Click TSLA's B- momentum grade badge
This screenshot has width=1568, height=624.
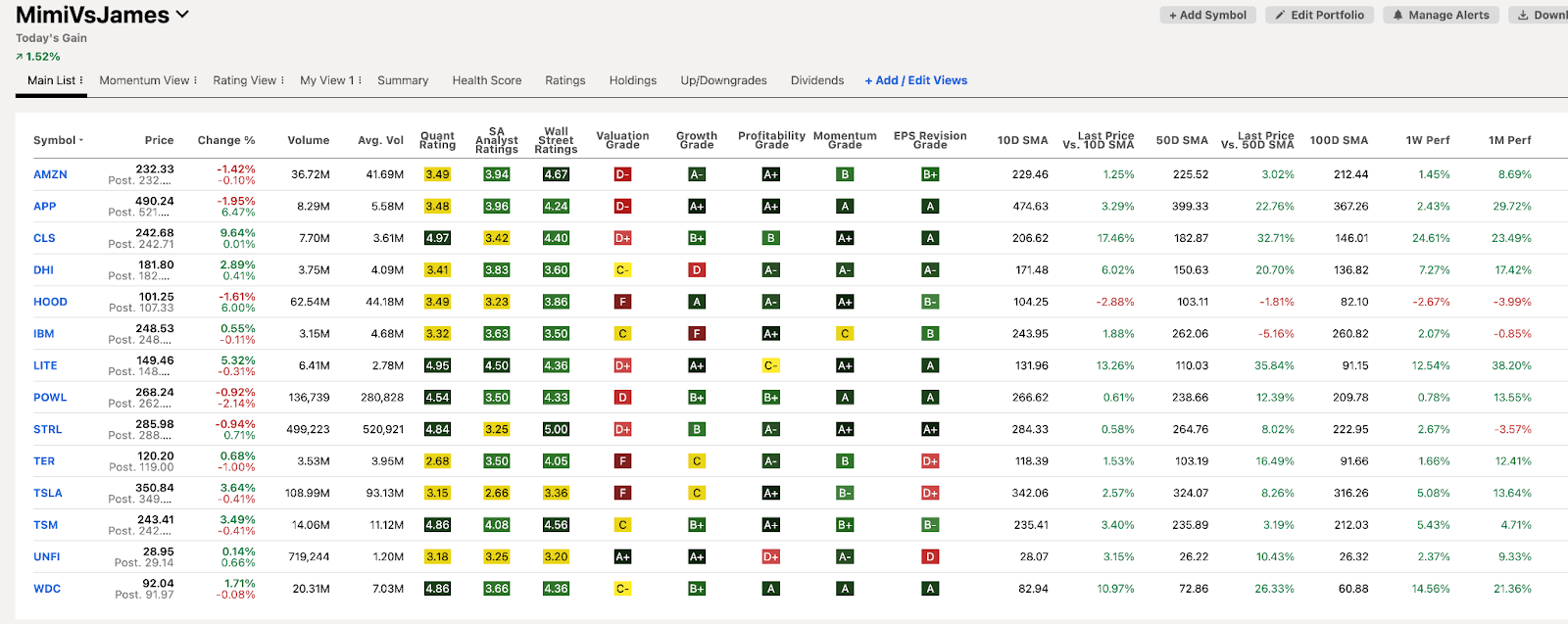point(845,493)
